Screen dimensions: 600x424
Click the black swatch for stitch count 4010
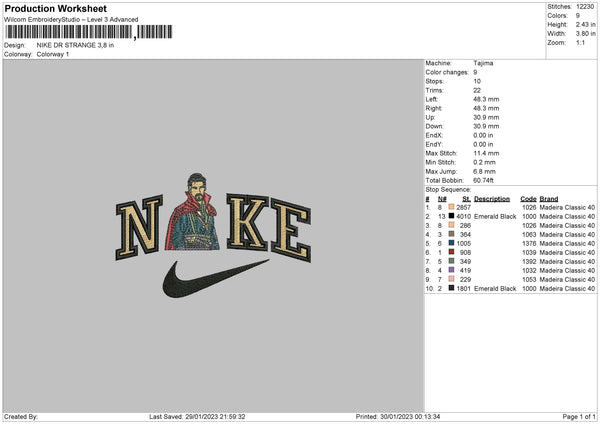click(x=452, y=216)
